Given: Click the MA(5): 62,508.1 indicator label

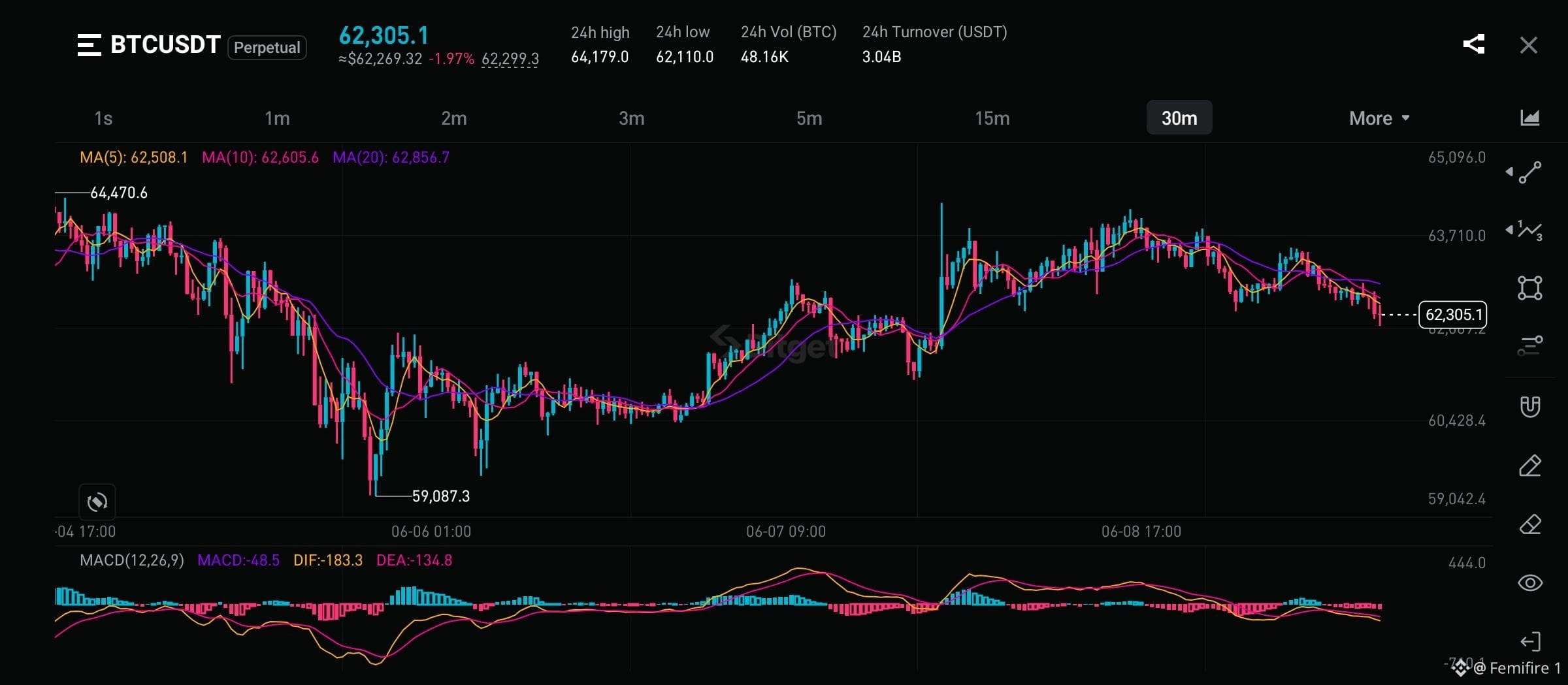Looking at the screenshot, I should point(133,157).
